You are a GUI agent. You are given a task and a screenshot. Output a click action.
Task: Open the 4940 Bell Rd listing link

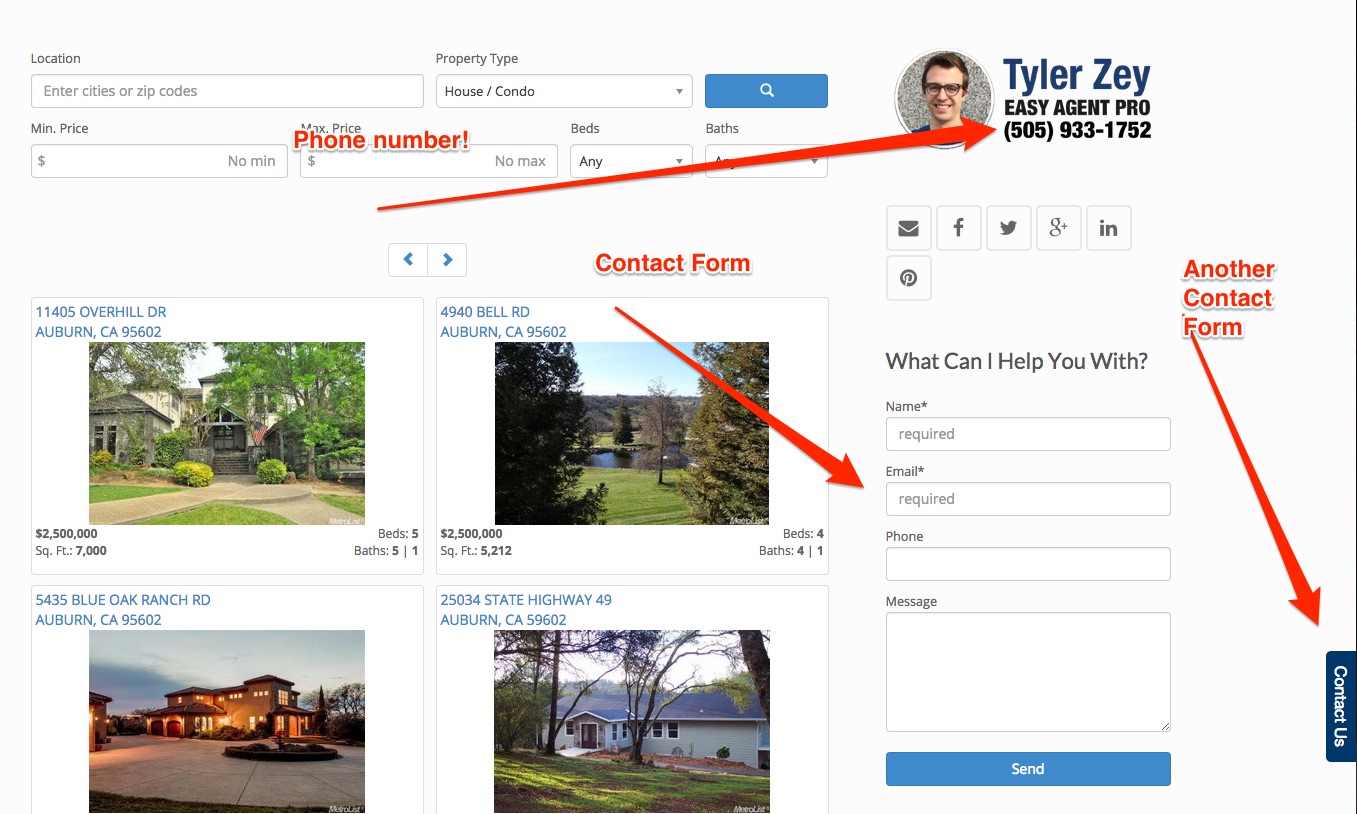pos(503,322)
